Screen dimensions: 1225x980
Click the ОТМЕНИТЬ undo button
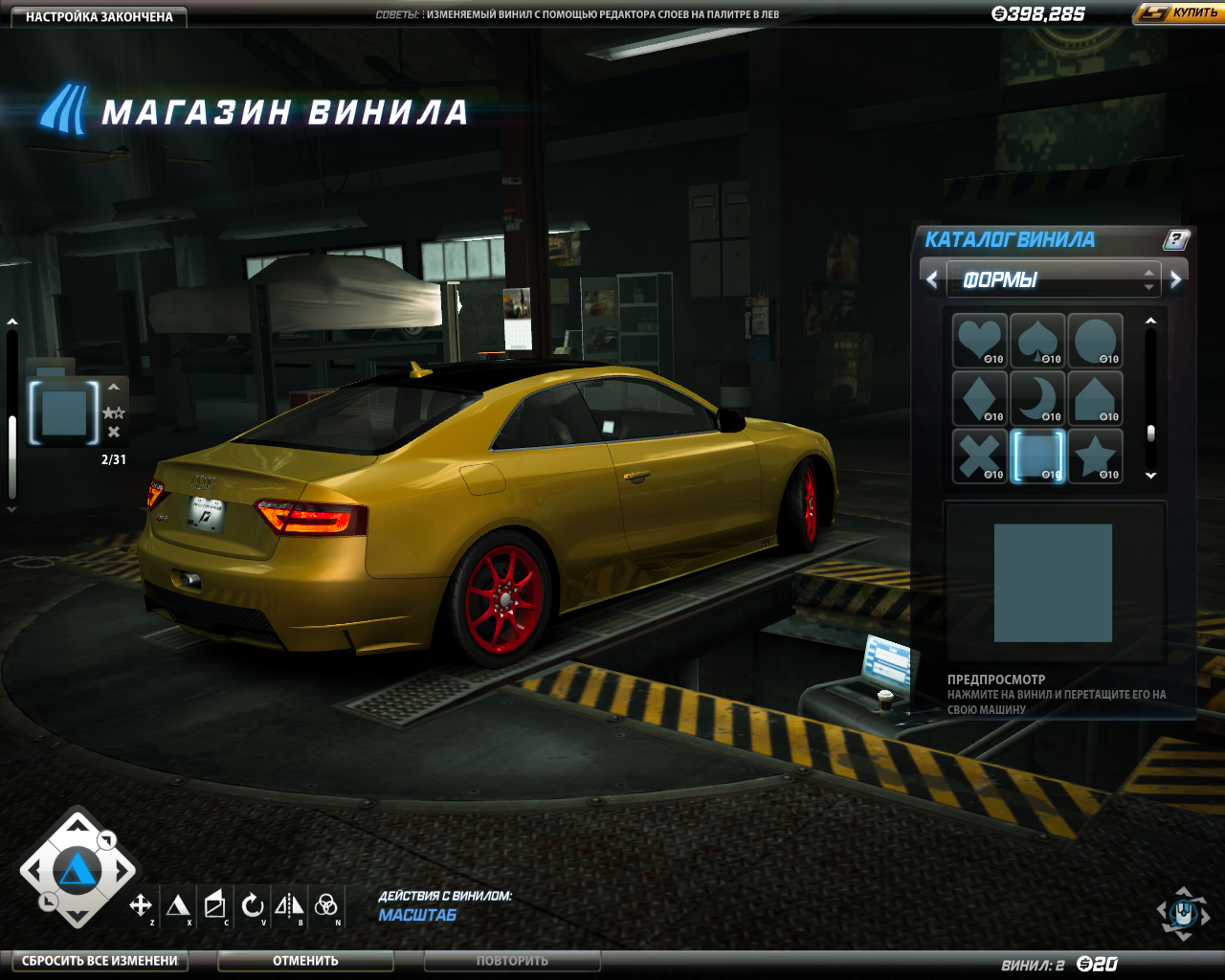click(305, 961)
